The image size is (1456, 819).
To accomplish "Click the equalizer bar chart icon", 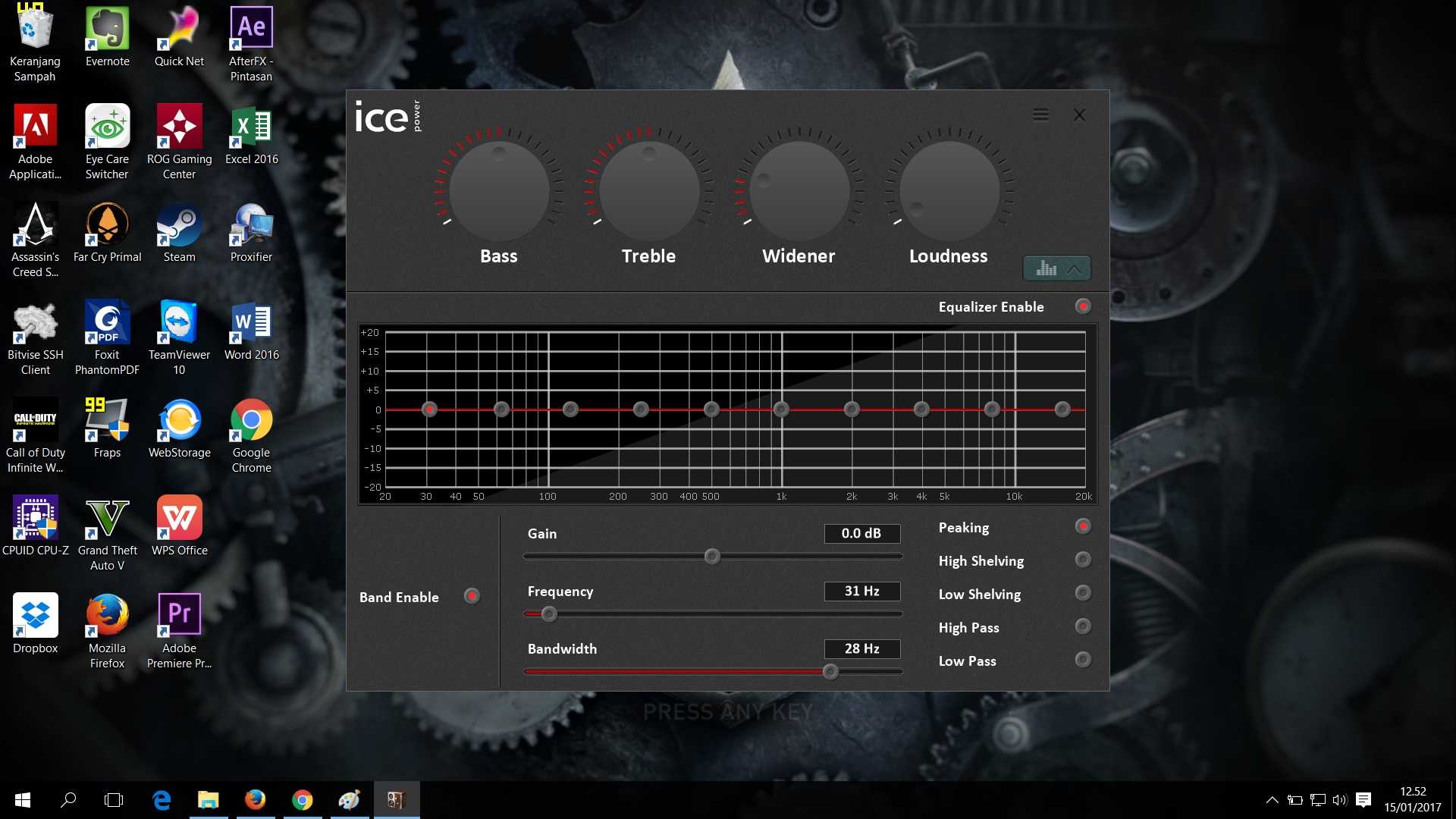I will (x=1046, y=268).
